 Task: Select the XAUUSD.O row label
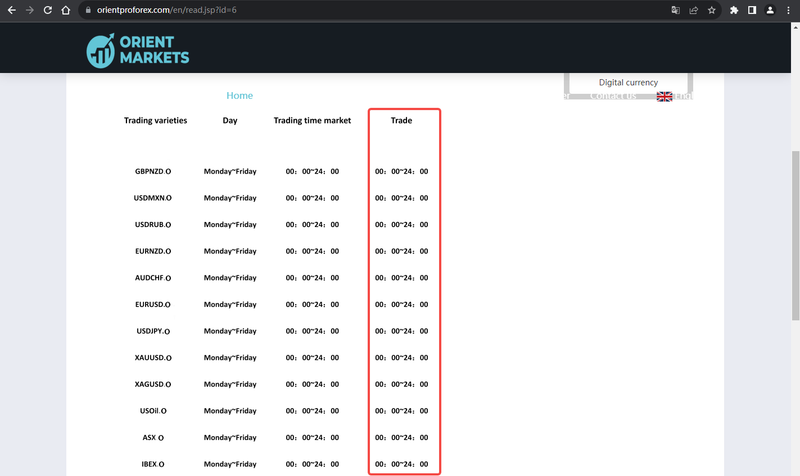(x=153, y=358)
